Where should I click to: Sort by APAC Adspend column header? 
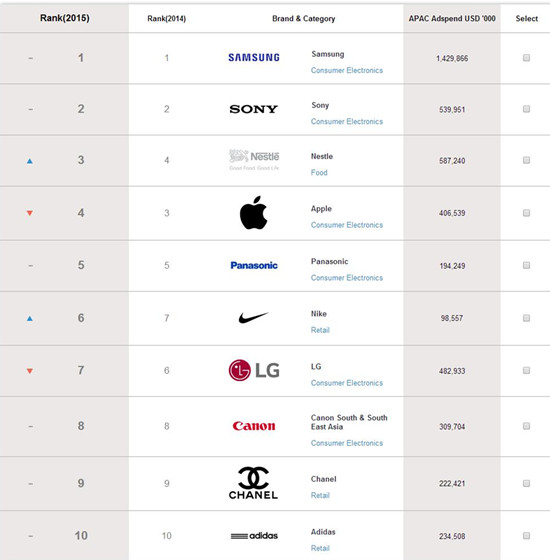pos(452,19)
